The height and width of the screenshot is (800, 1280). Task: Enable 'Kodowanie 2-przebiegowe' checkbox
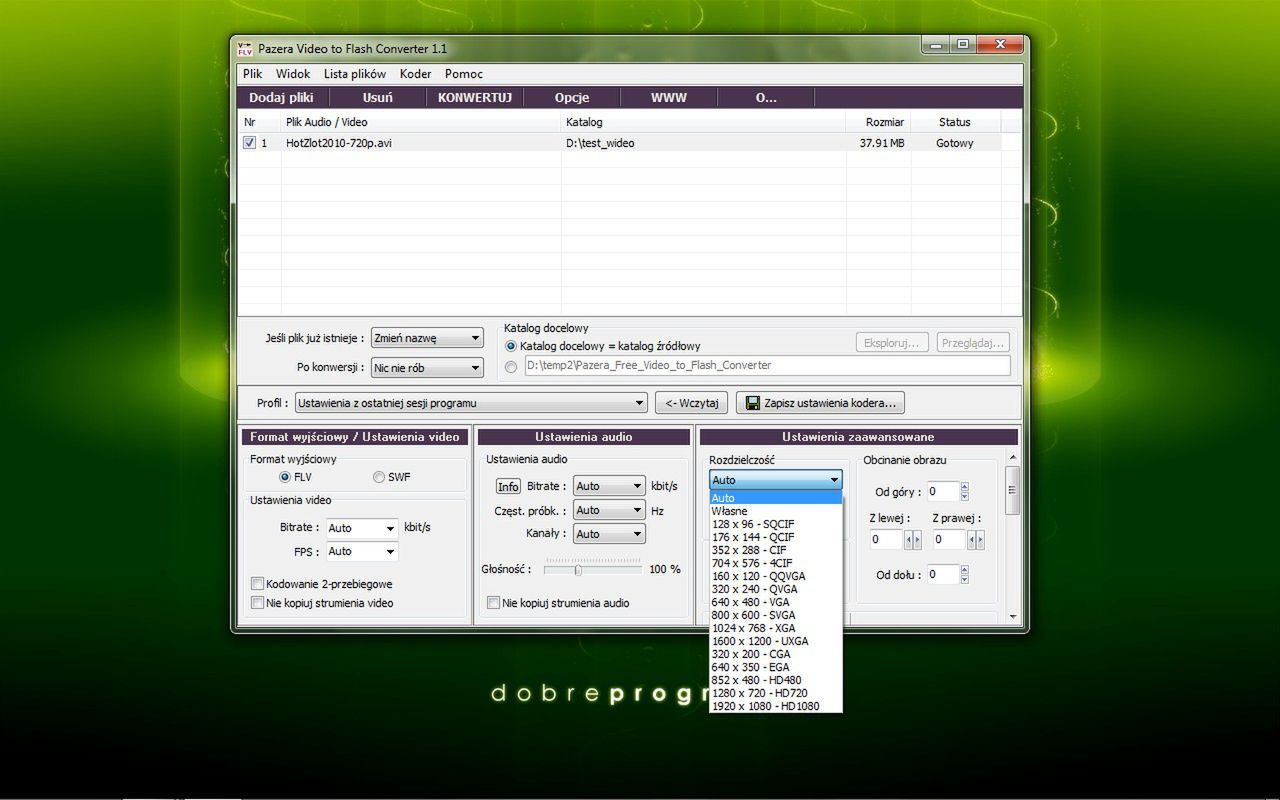258,584
